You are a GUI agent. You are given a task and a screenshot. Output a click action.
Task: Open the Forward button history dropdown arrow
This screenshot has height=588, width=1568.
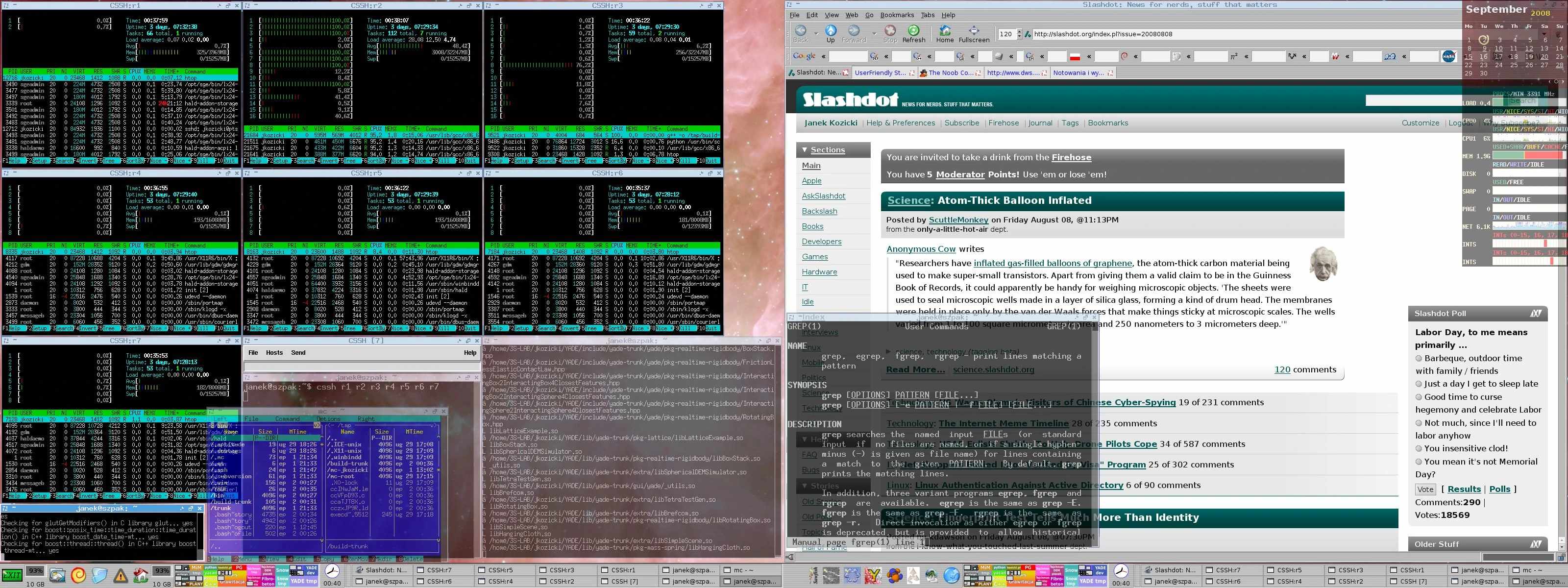tap(874, 33)
